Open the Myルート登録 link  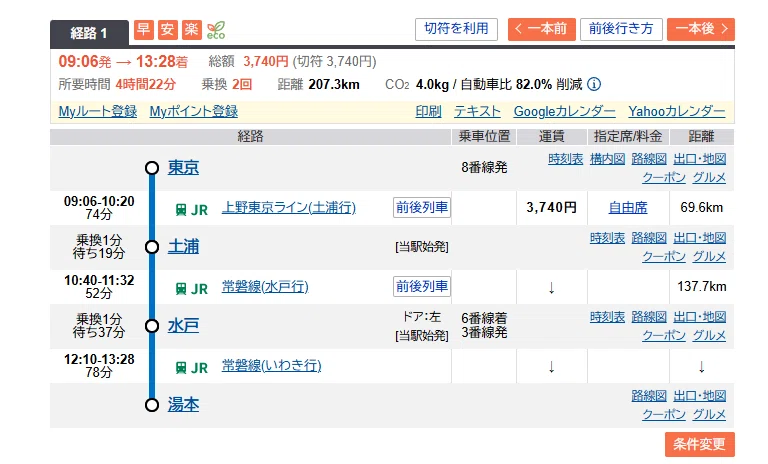point(97,112)
